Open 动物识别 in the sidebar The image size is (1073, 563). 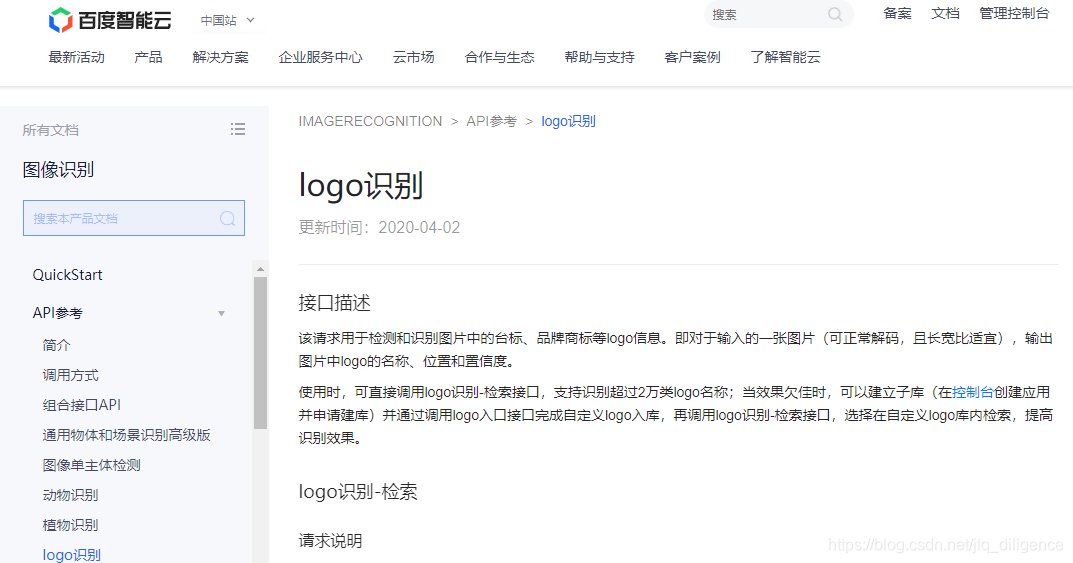click(70, 495)
